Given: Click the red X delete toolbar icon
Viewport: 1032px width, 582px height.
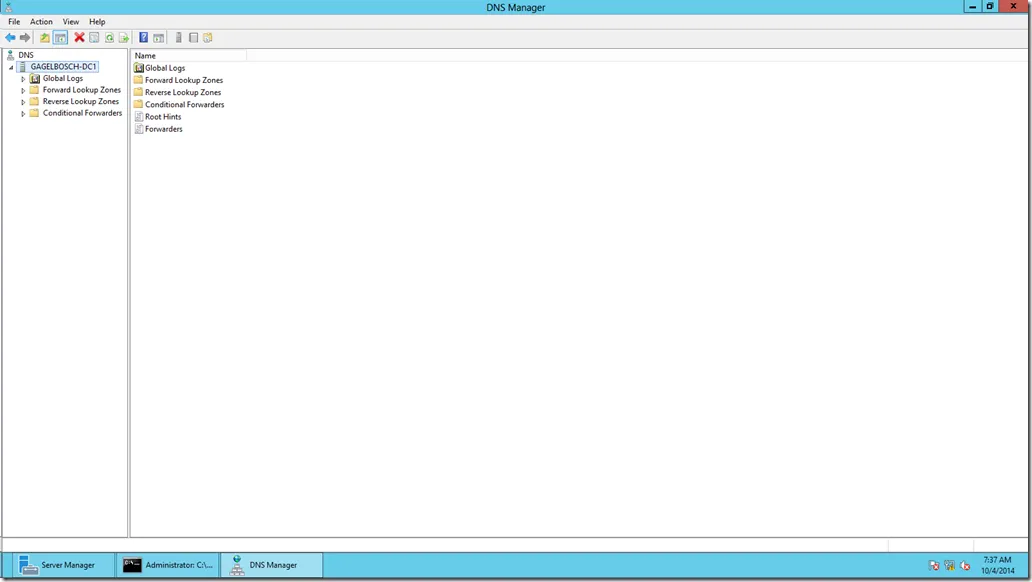Looking at the screenshot, I should click(79, 38).
